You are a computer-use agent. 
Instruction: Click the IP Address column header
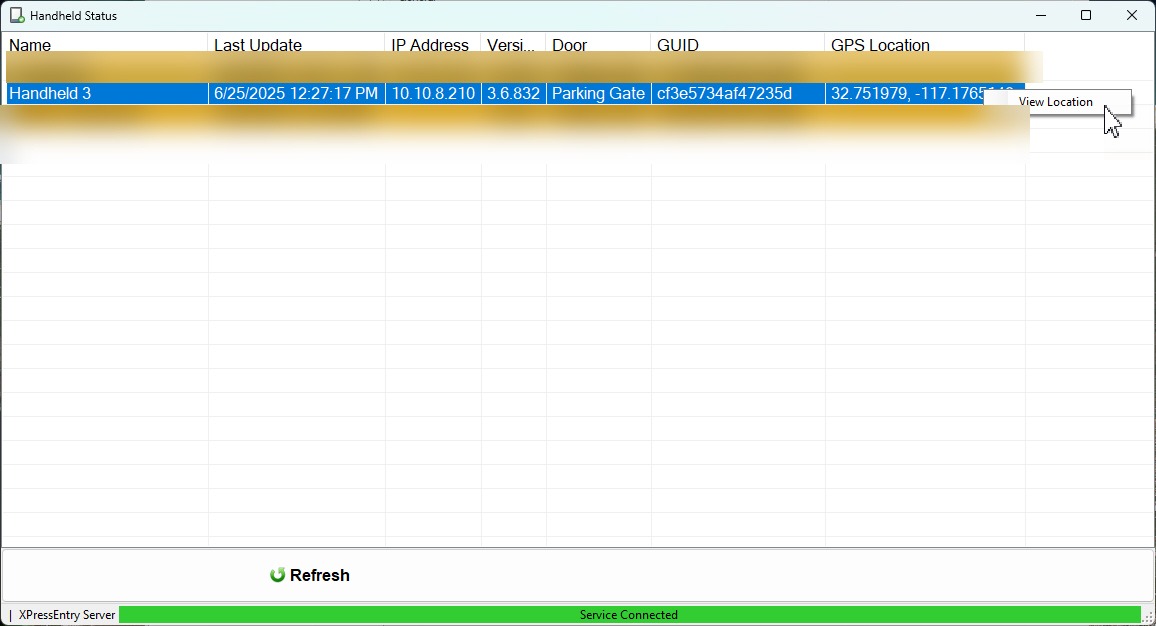pyautogui.click(x=430, y=45)
